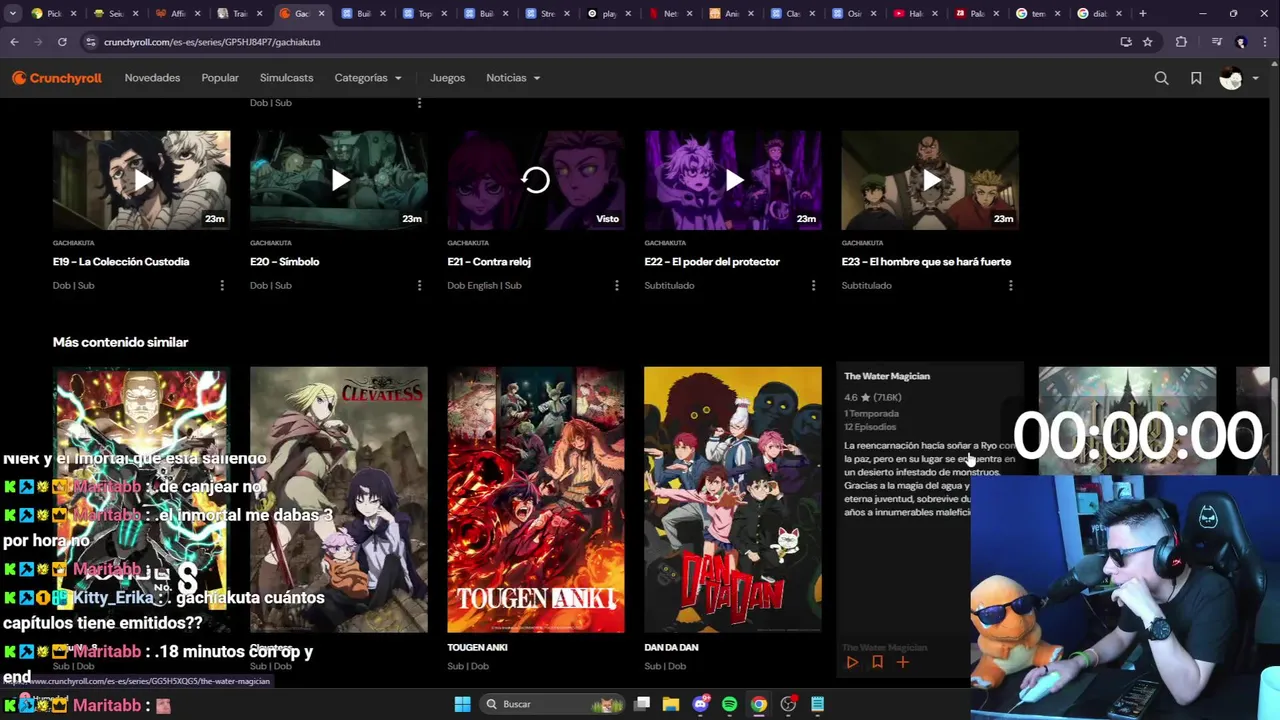
Task: Click the 'Más contenido similar' heading
Action: [120, 342]
